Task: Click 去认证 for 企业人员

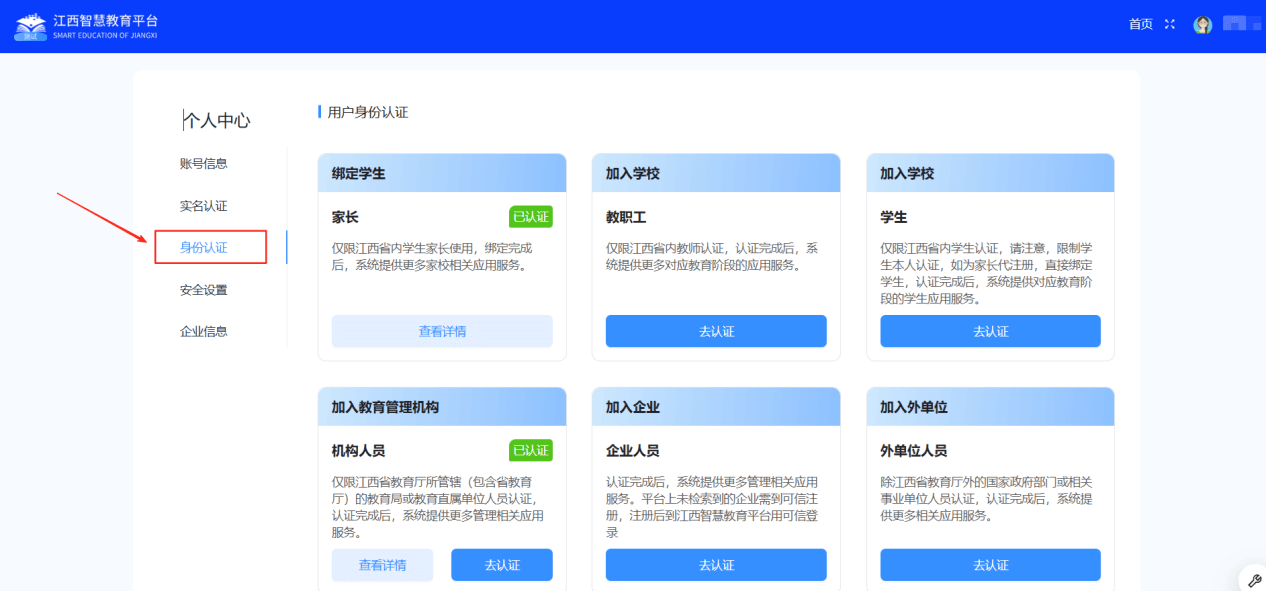Action: tap(716, 565)
